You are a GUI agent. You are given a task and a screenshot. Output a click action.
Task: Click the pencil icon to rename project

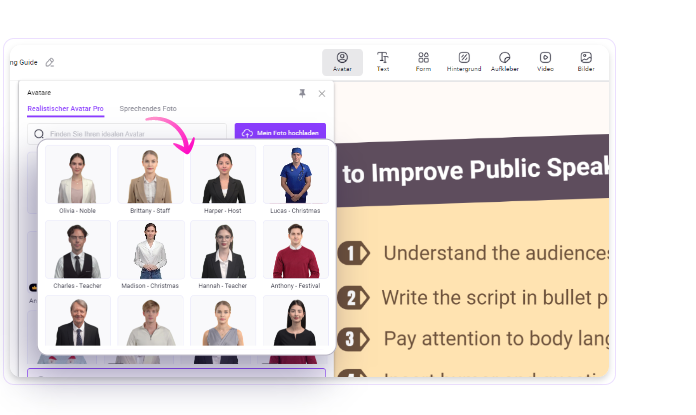(x=50, y=62)
